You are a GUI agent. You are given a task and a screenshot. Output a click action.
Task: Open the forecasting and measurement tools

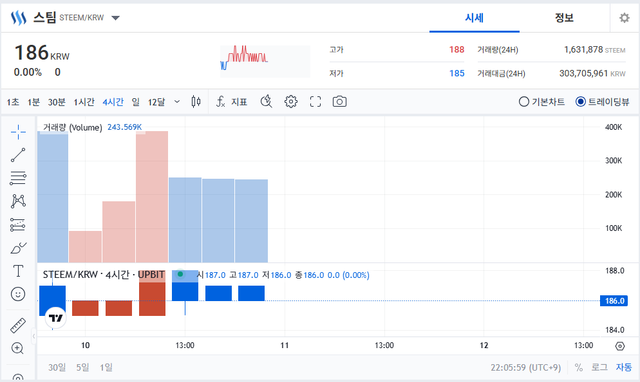(18, 224)
